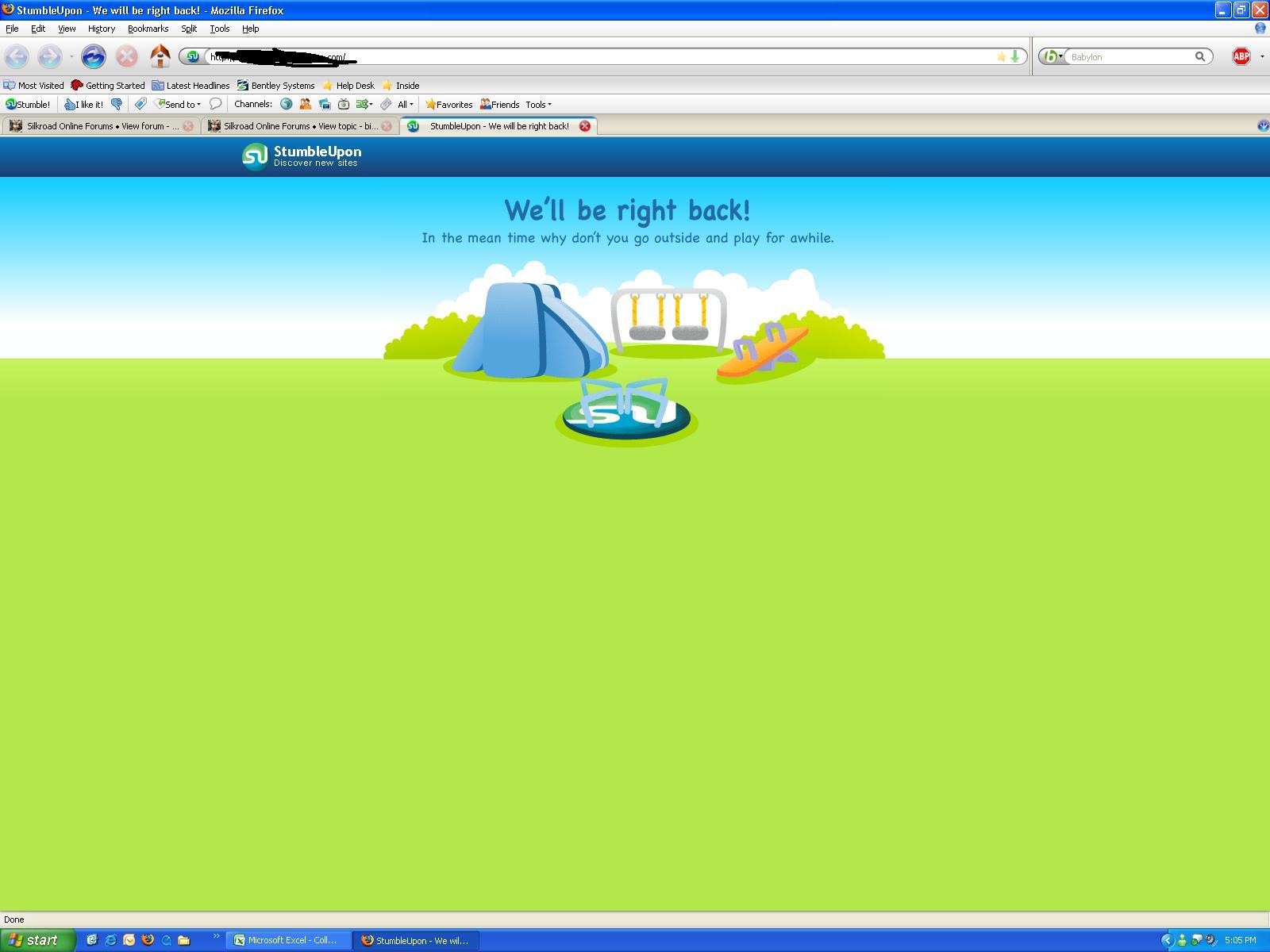
Task: Click the search magnifier icon
Action: coord(1200,56)
